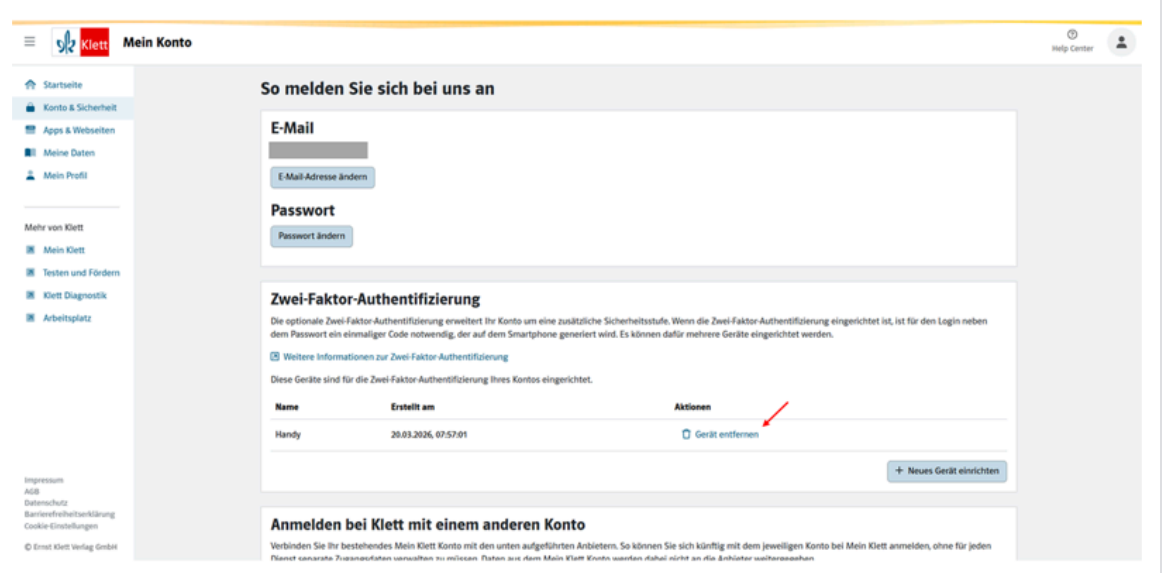
Task: Open the Barrierefreiheitserklärung footer link
Action: 70,514
